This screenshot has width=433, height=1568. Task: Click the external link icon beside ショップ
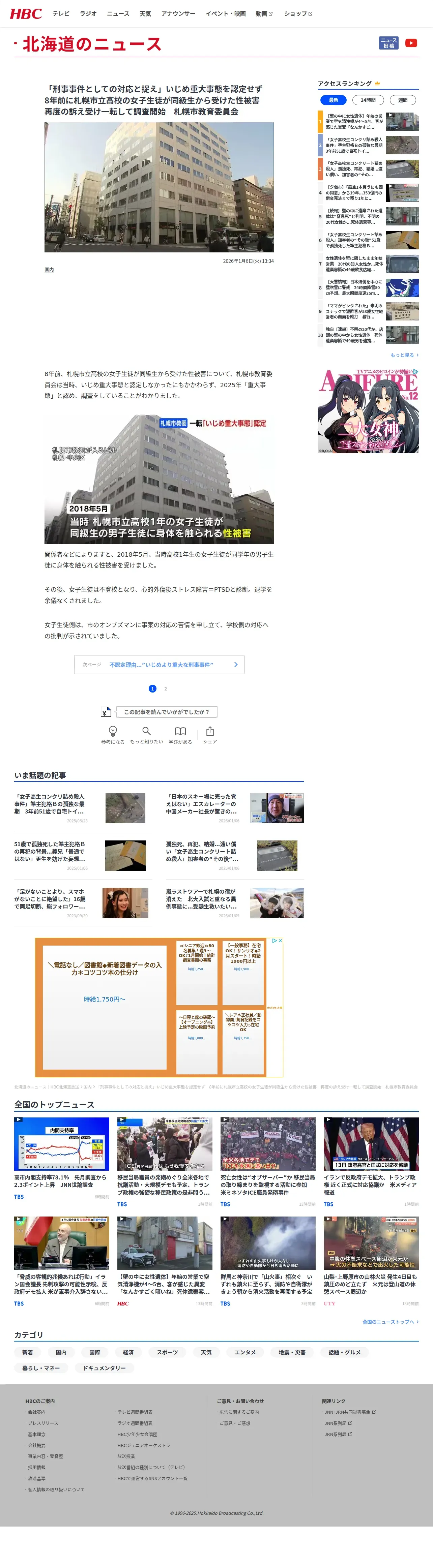(x=311, y=13)
